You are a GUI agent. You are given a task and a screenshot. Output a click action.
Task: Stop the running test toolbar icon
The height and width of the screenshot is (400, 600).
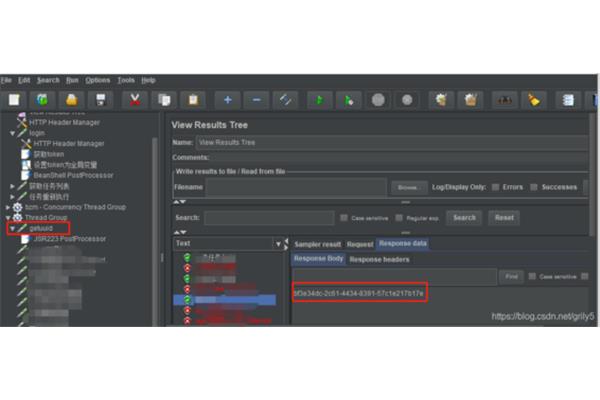coord(378,100)
